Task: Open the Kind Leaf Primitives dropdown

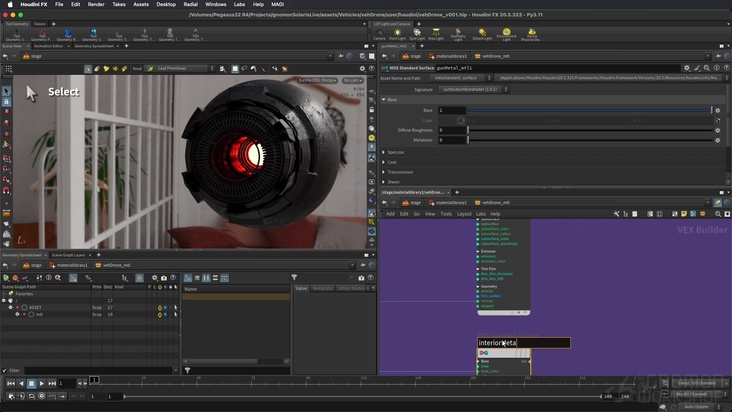Action: point(181,69)
